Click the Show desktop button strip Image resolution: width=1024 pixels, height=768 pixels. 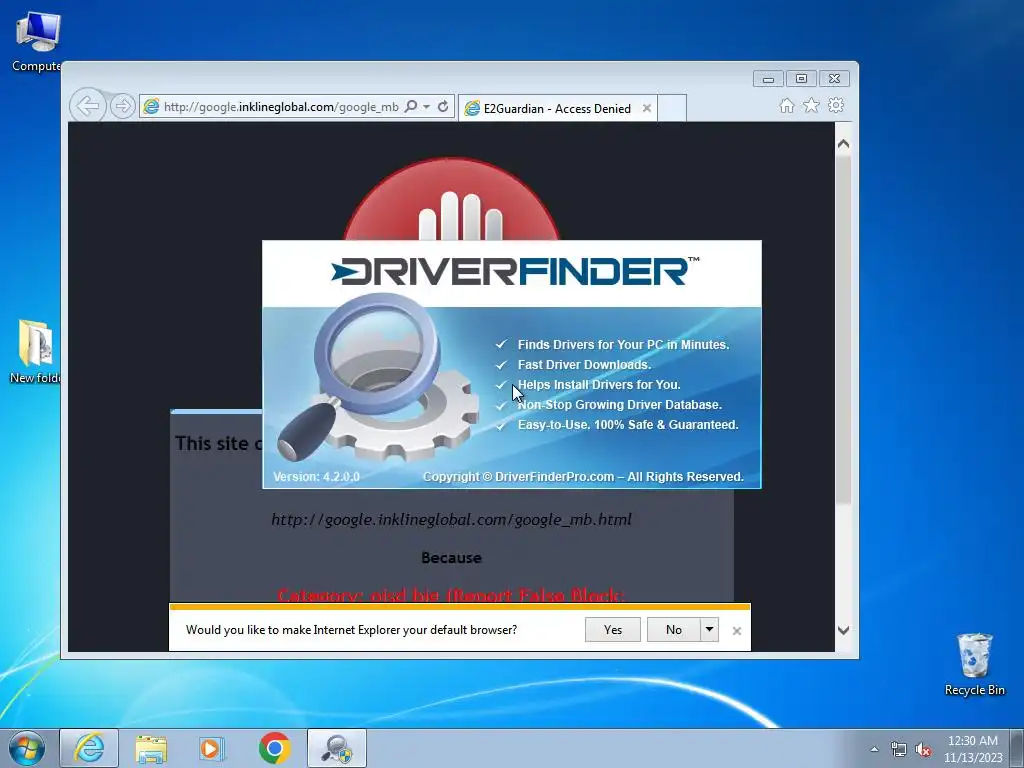click(x=1018, y=748)
